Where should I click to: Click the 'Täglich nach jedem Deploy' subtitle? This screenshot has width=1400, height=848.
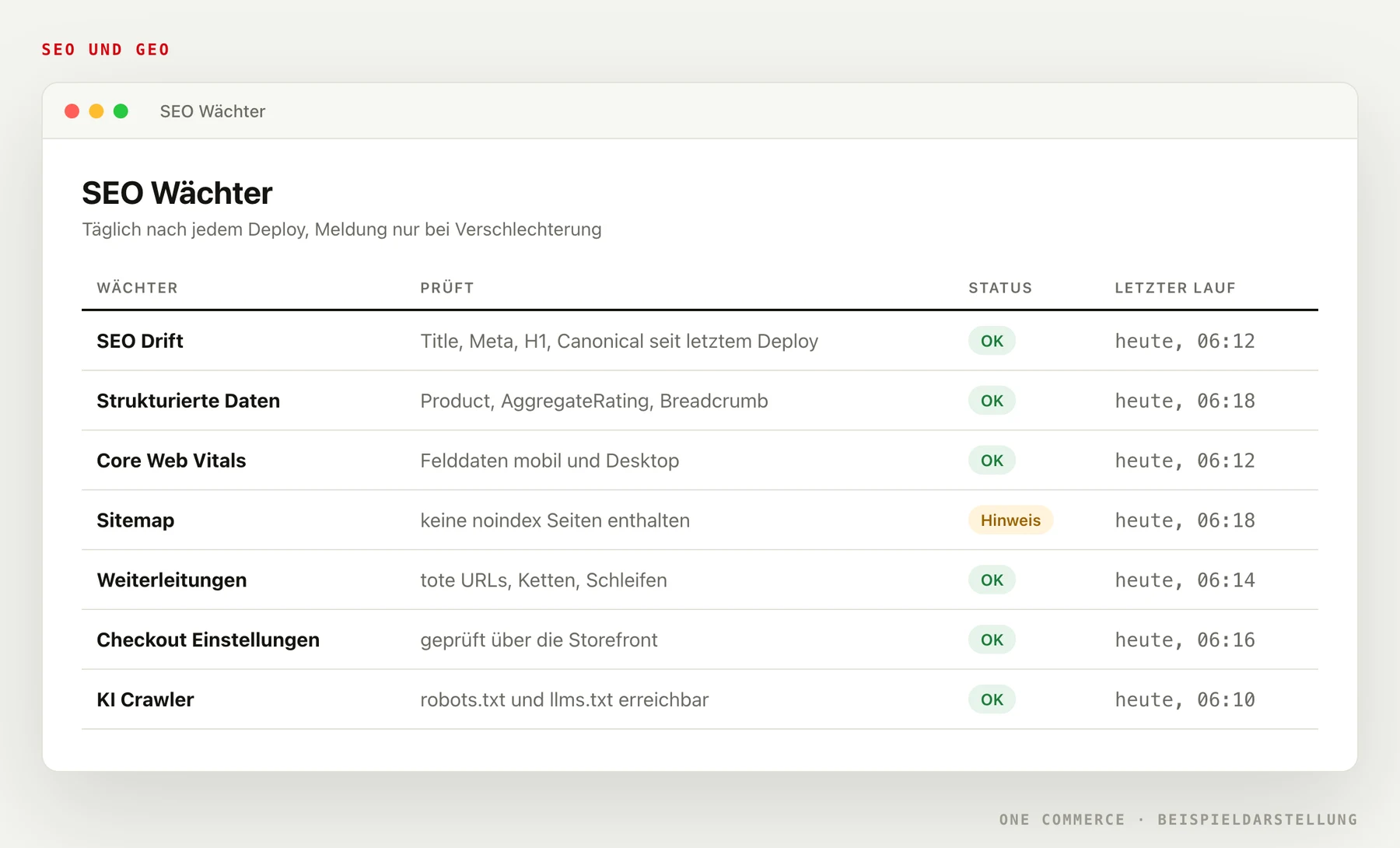342,230
